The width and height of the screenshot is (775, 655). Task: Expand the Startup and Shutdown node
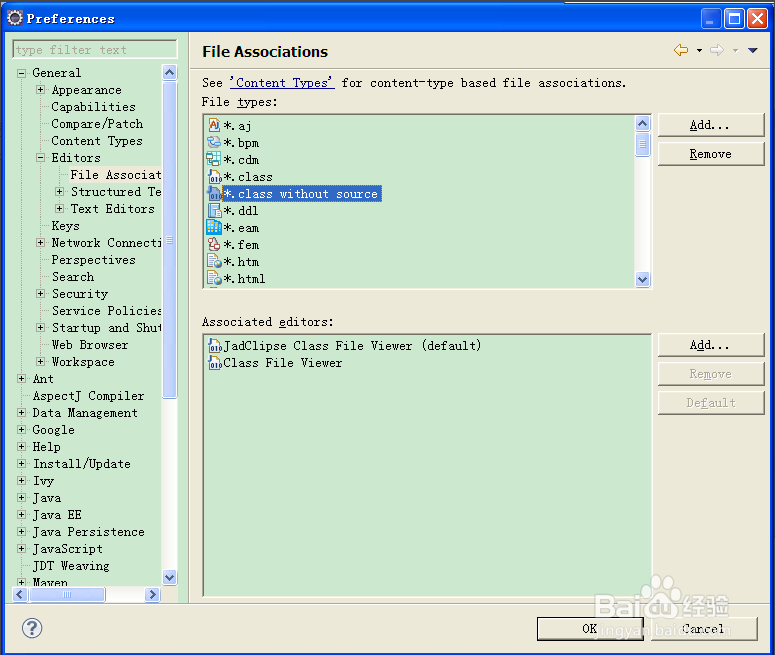(41, 327)
